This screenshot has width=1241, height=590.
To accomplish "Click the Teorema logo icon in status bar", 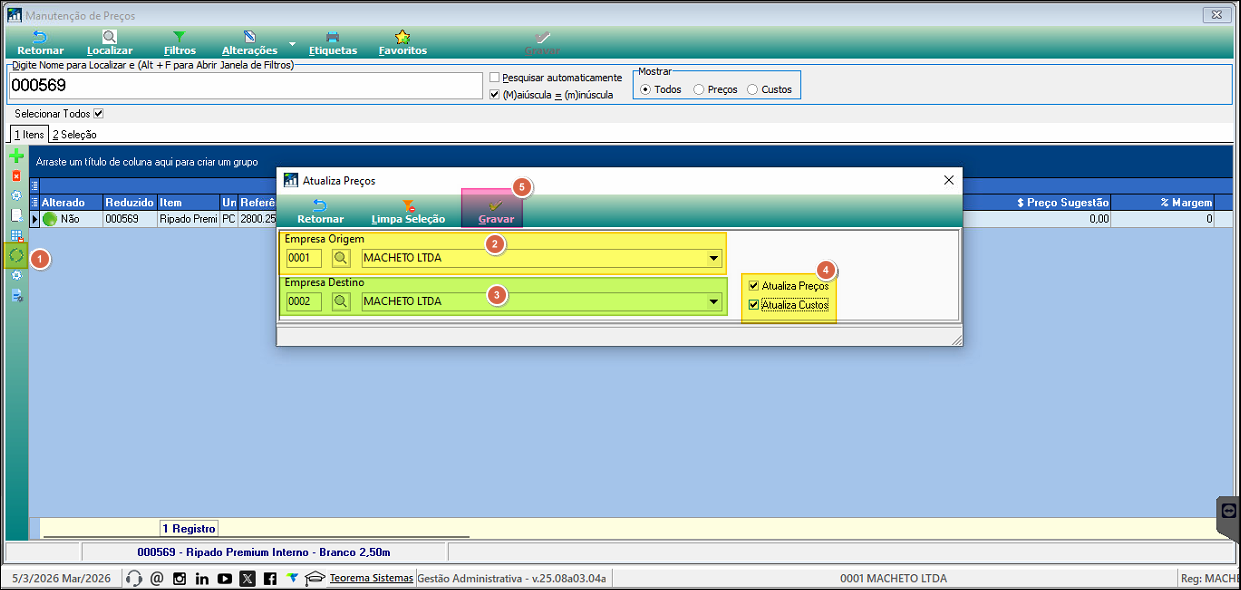I will click(292, 578).
